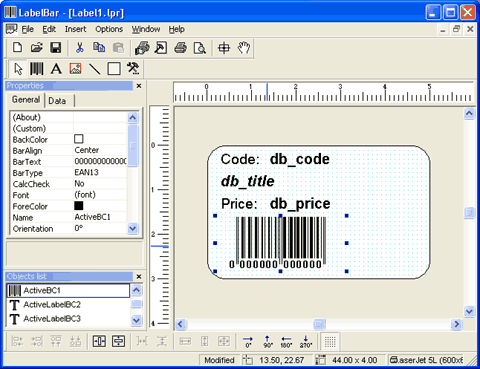Select the pointer arrow tool
480x369 pixels.
click(18, 69)
